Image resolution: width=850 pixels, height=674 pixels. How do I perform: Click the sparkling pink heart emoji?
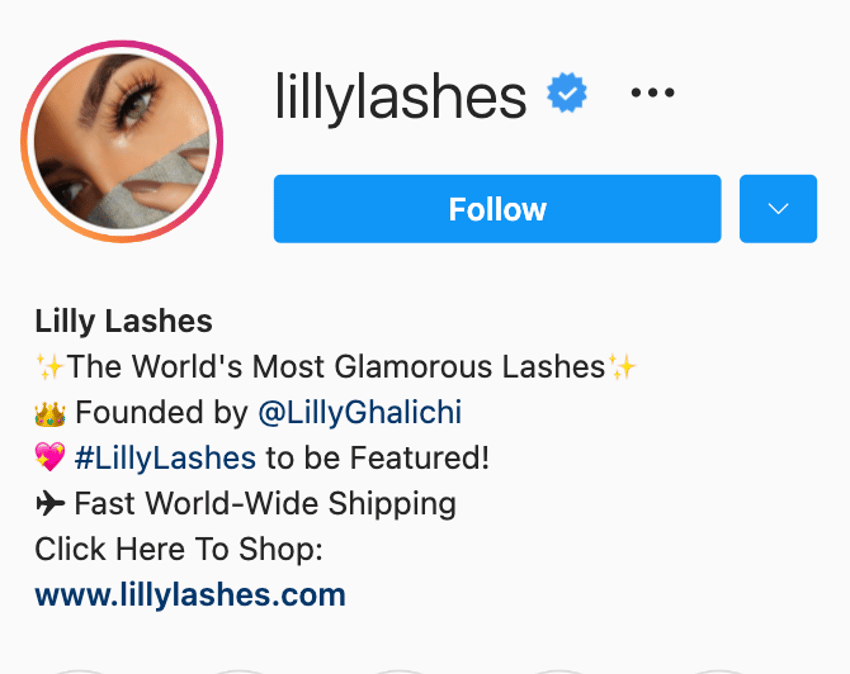point(50,457)
